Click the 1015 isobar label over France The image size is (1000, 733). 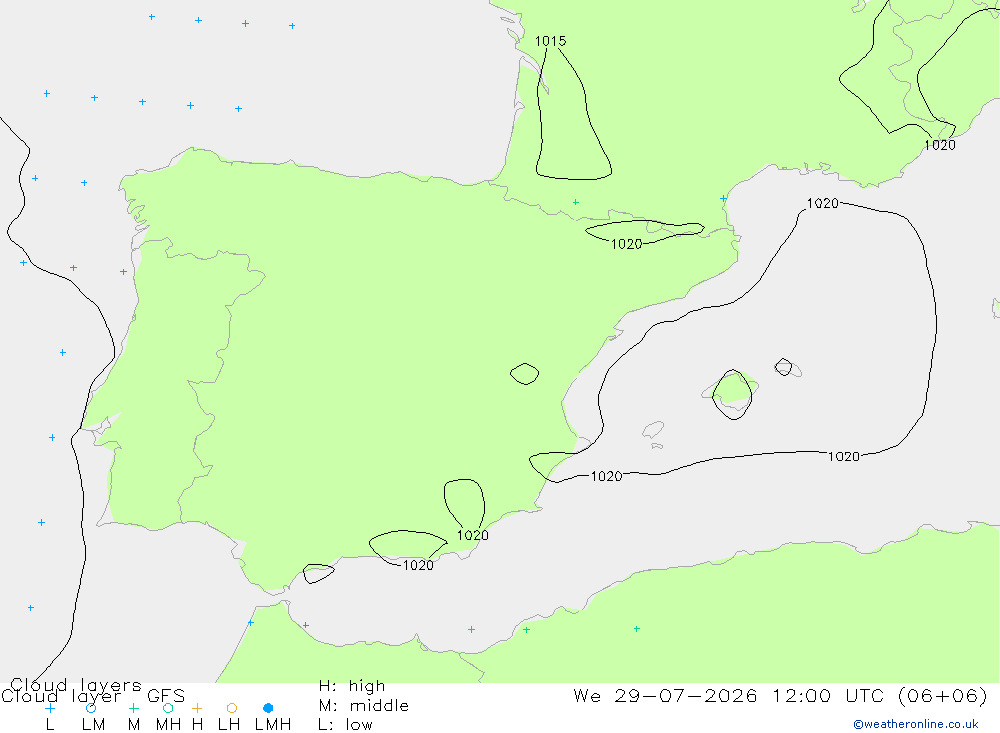550,41
